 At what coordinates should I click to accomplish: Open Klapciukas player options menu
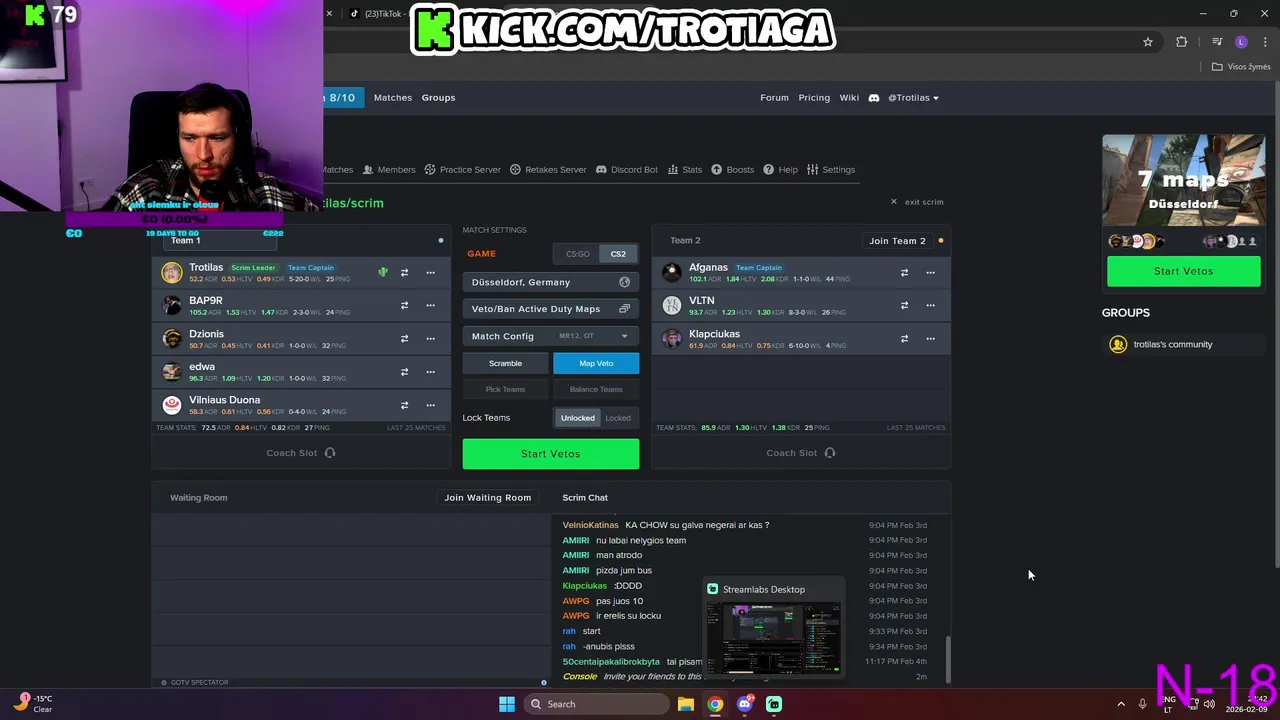tap(930, 338)
